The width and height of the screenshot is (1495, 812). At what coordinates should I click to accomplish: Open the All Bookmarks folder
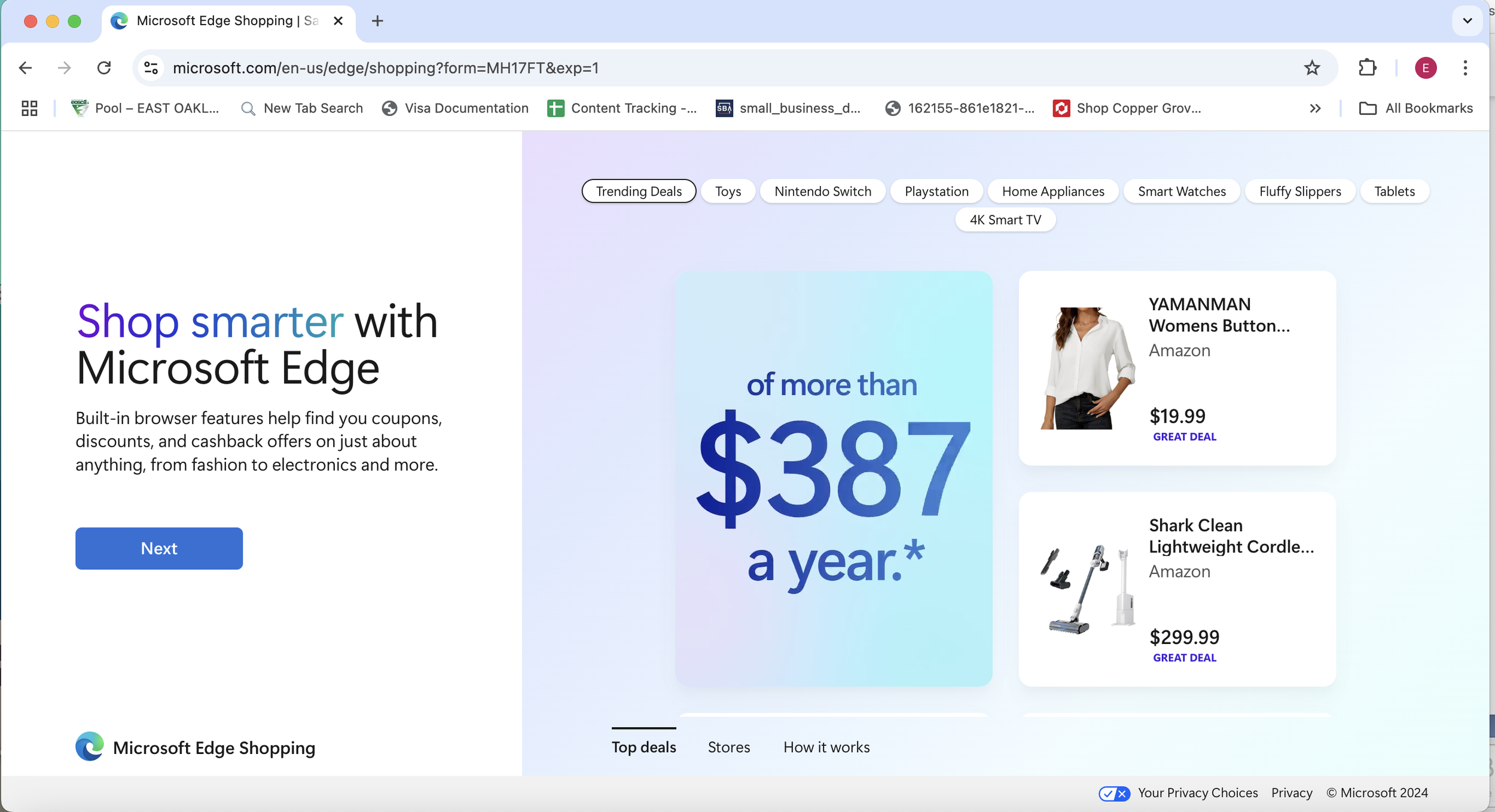point(1415,108)
